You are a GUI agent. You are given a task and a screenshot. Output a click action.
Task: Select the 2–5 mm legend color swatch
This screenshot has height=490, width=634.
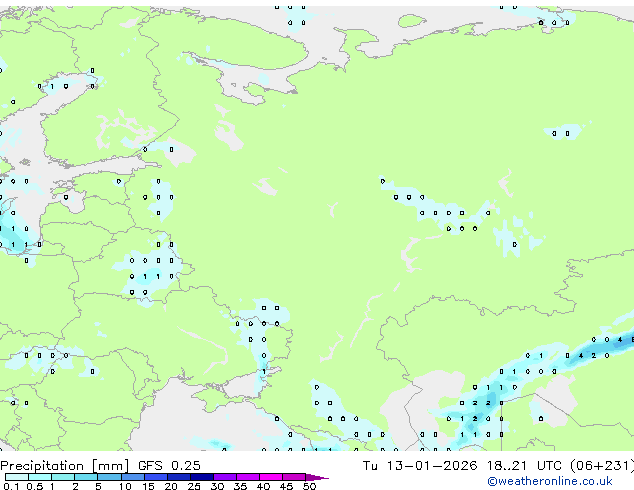click(x=86, y=477)
